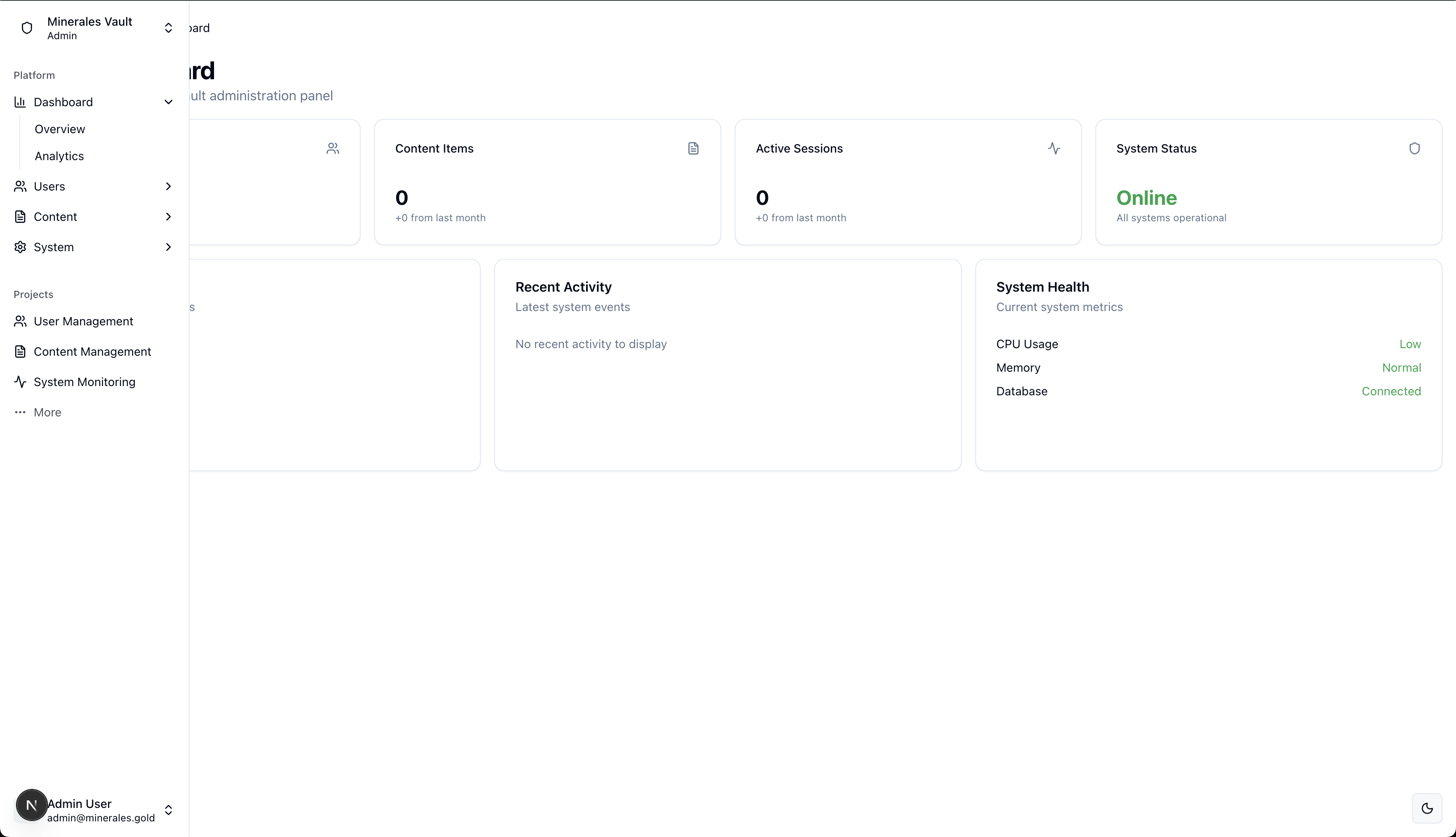The image size is (1456, 837).
Task: Click More to show additional projects
Action: click(47, 413)
